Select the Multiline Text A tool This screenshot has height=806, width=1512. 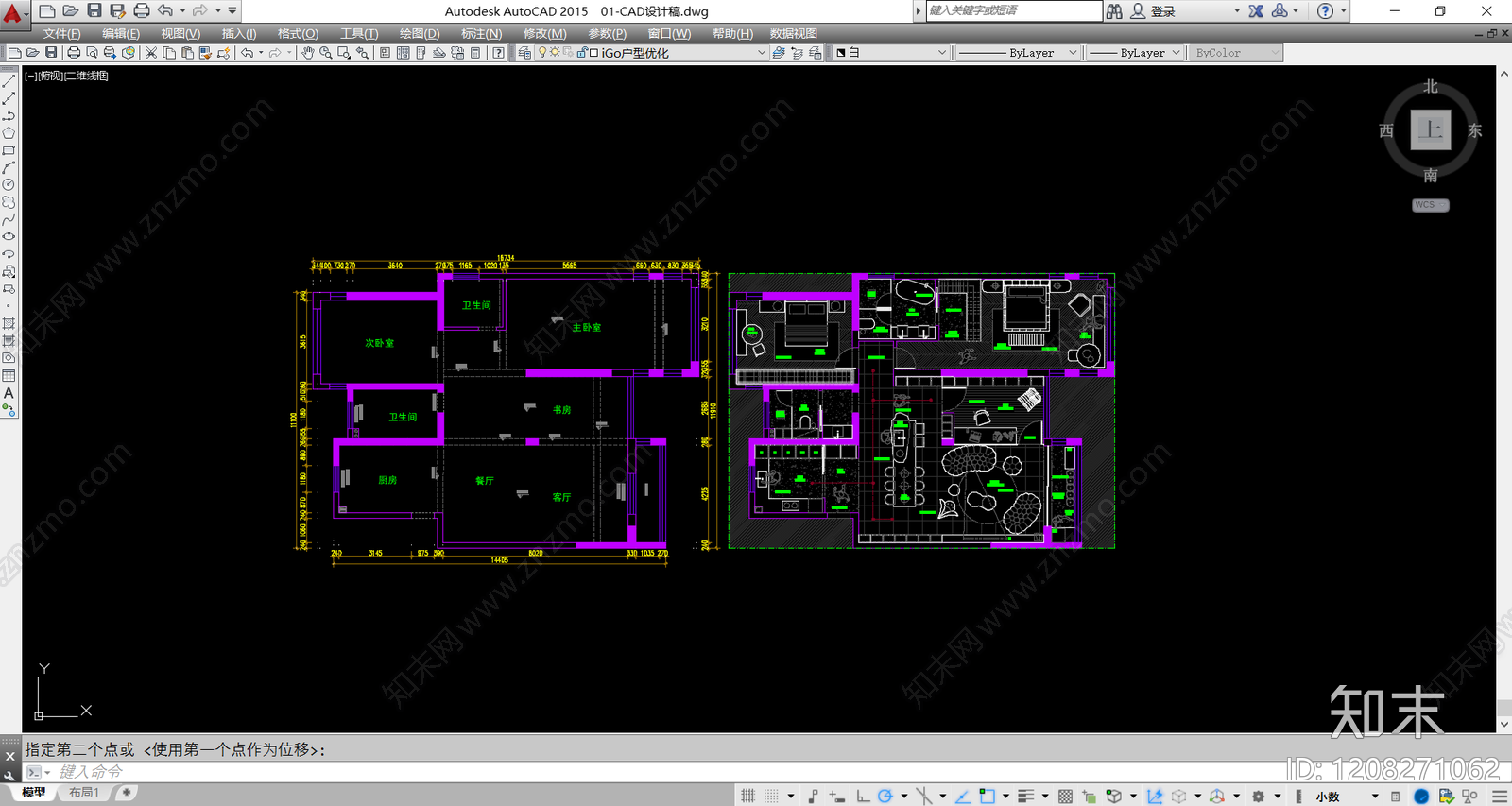(9, 393)
